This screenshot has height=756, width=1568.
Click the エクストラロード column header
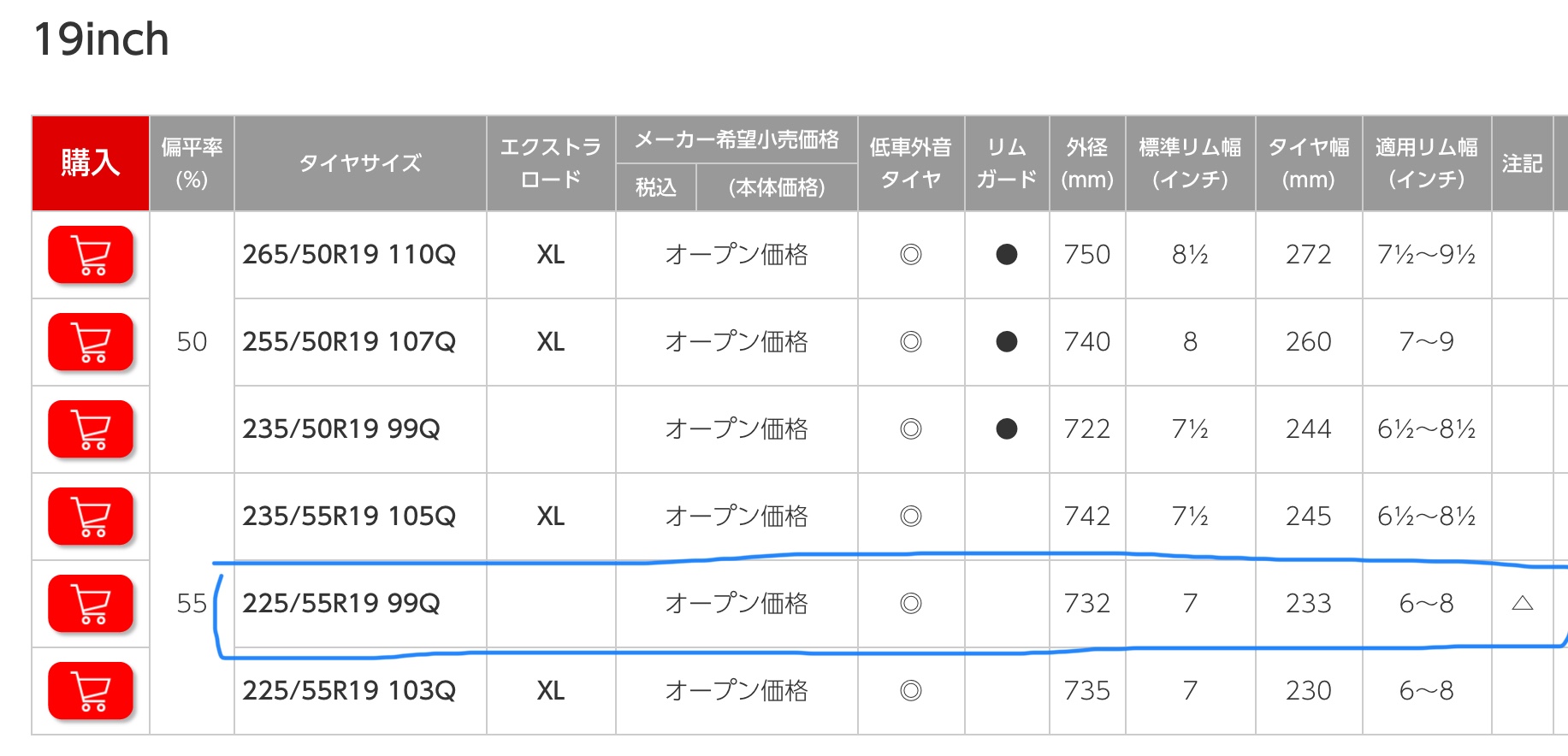click(551, 163)
